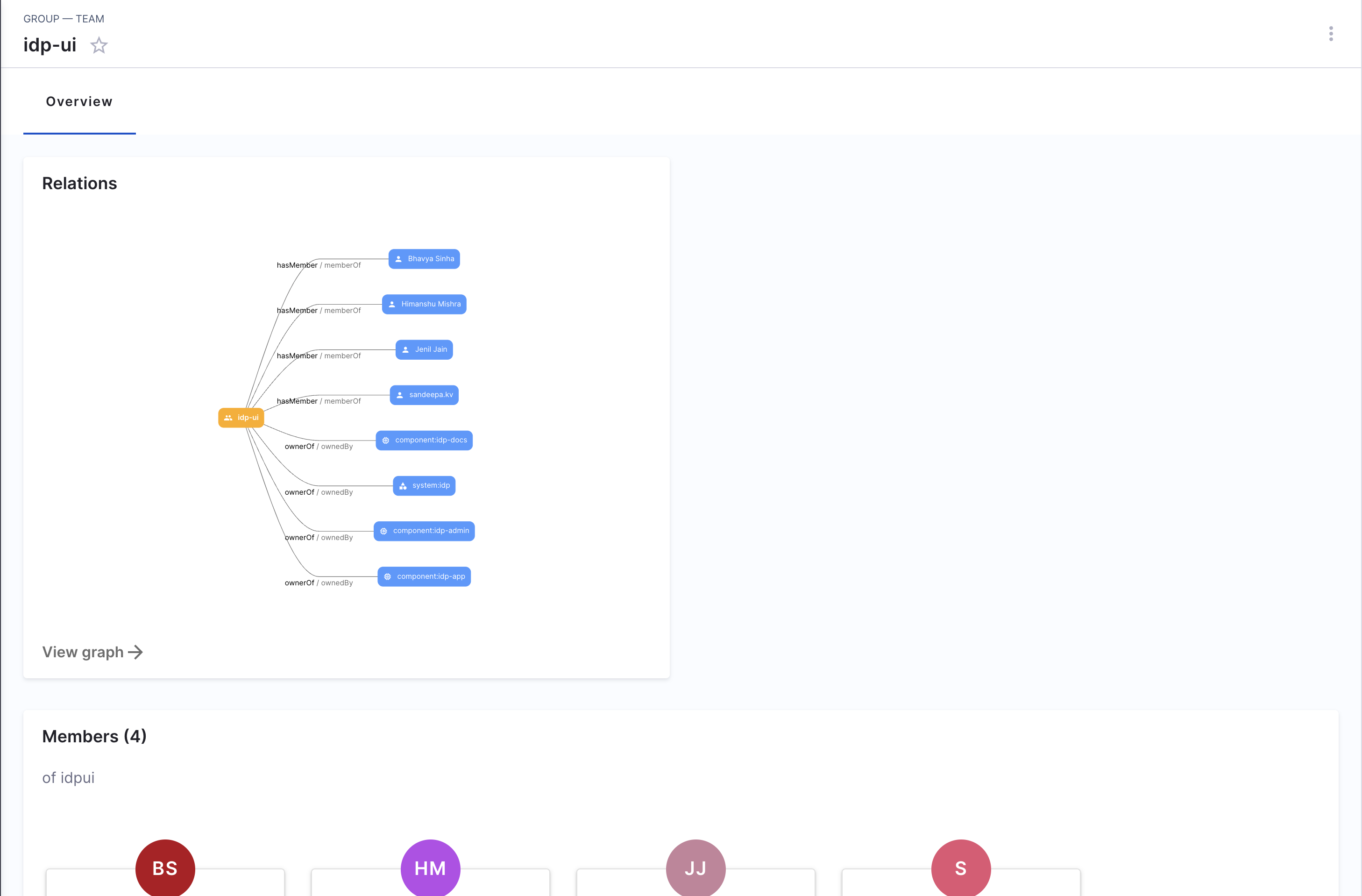Screen dimensions: 1362x896
Task: Click the Members (4) heading
Action: point(94,736)
